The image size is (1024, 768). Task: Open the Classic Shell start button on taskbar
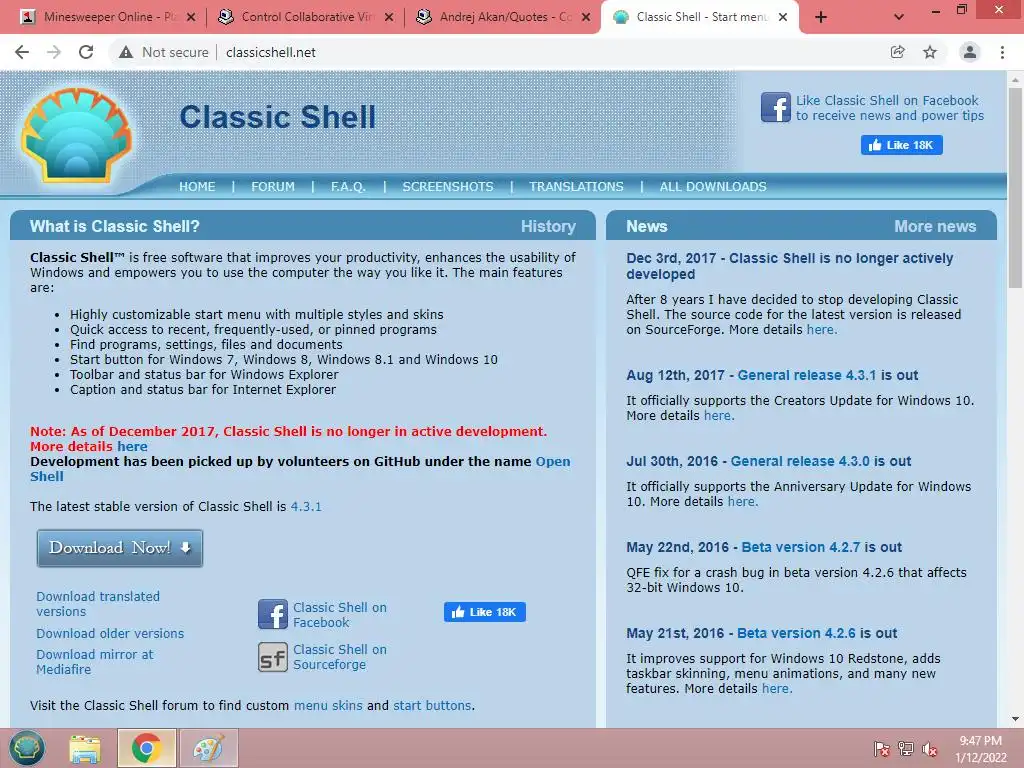tap(27, 748)
